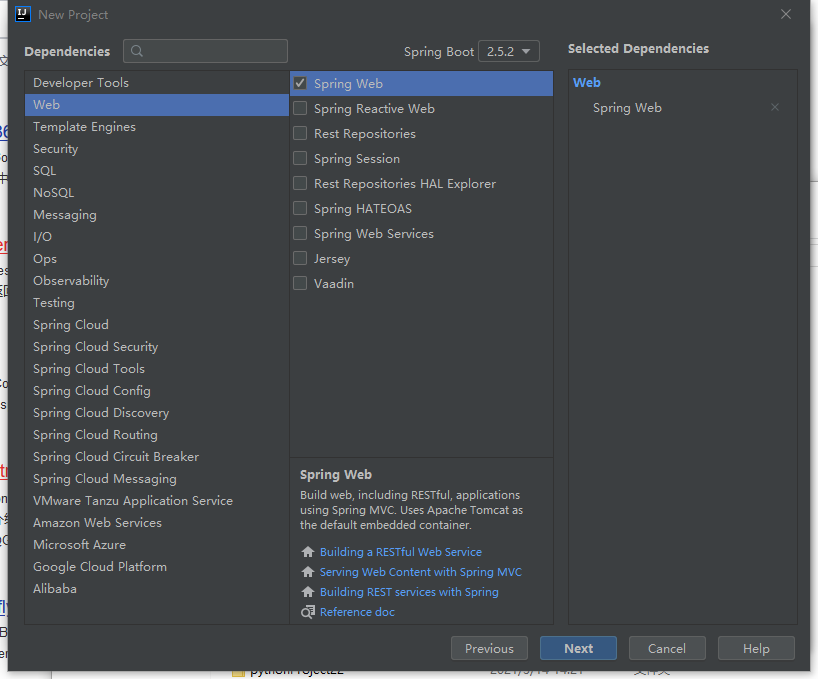818x679 pixels.
Task: Open the Help button
Action: click(x=756, y=648)
